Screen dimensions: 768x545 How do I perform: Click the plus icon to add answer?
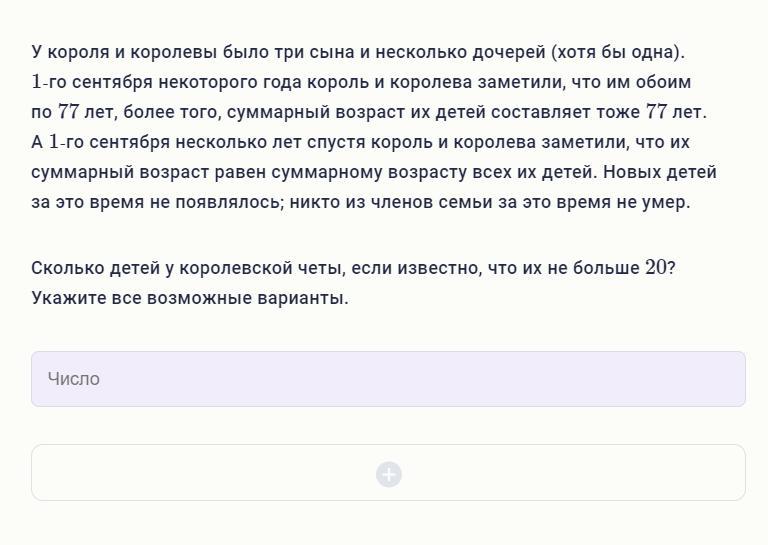coord(389,474)
